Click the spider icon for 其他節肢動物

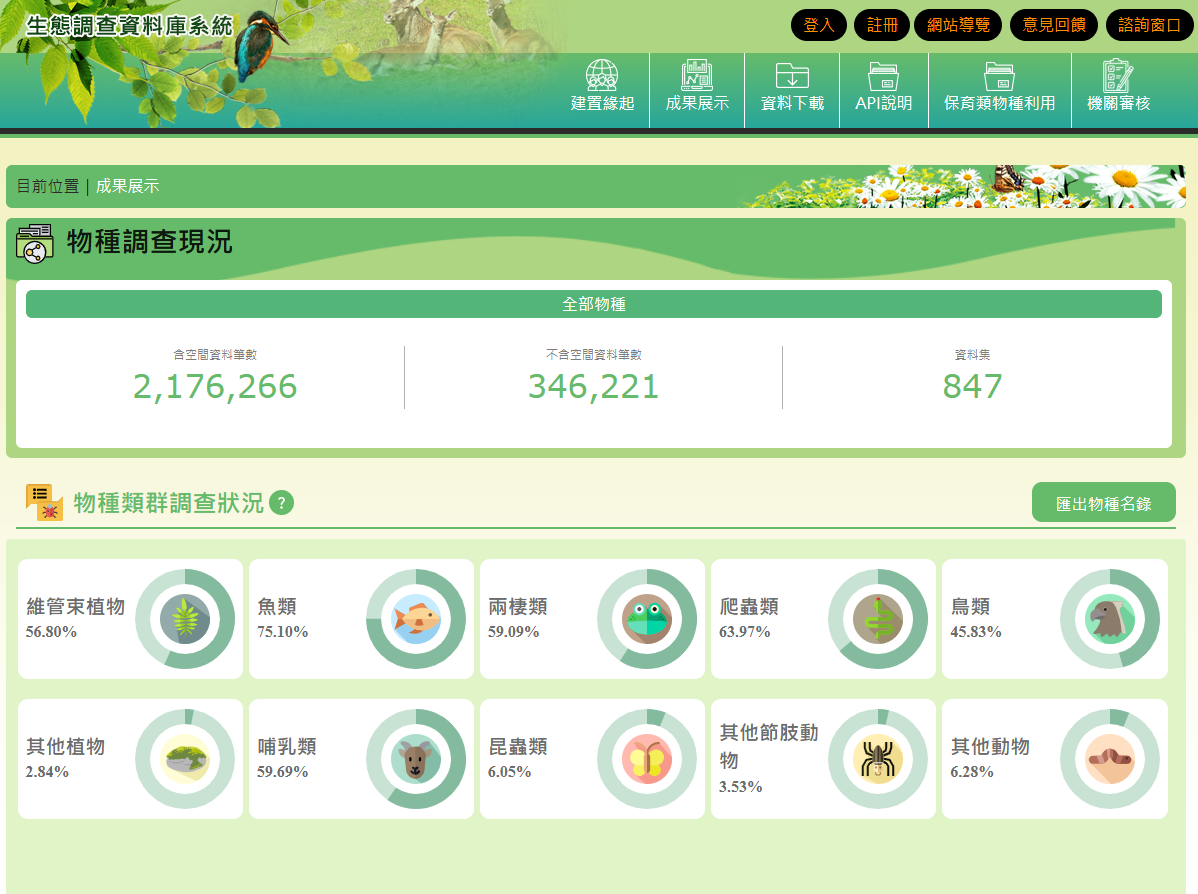pos(878,759)
